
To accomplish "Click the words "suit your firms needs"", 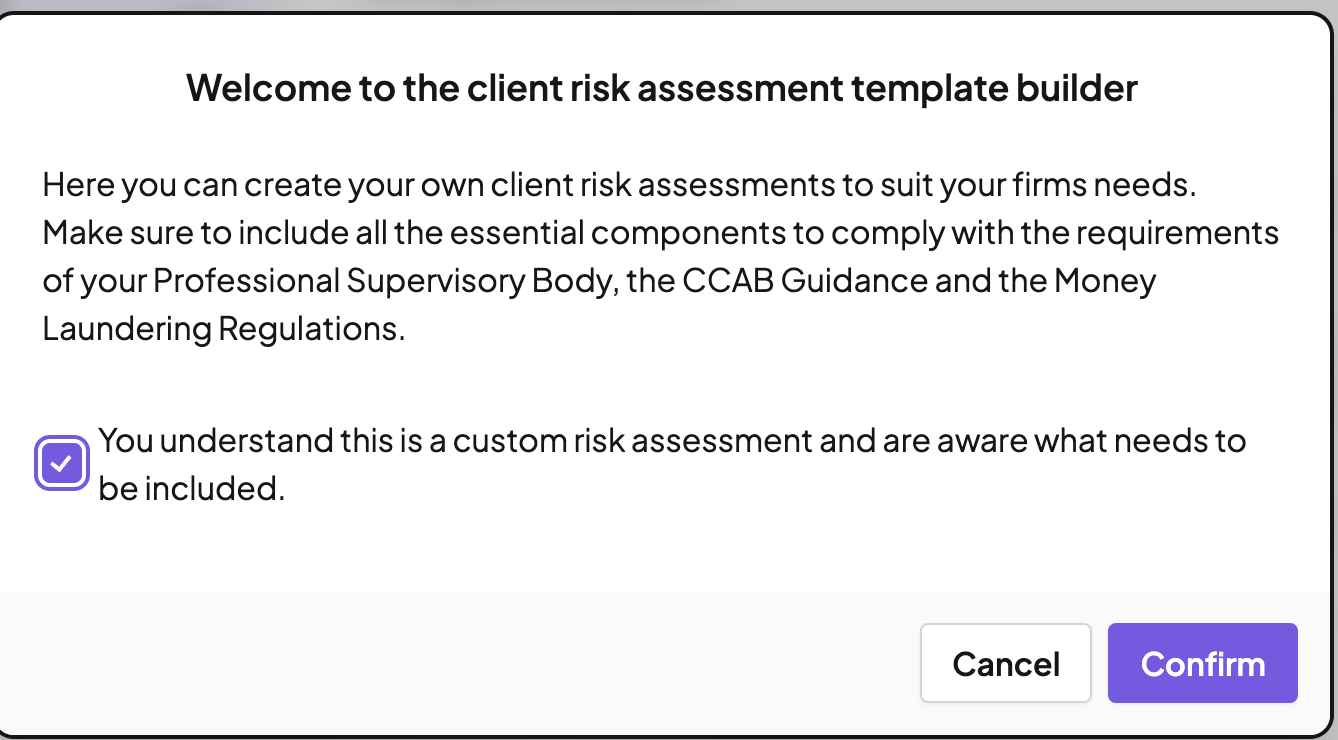I will pyautogui.click(x=1063, y=185).
